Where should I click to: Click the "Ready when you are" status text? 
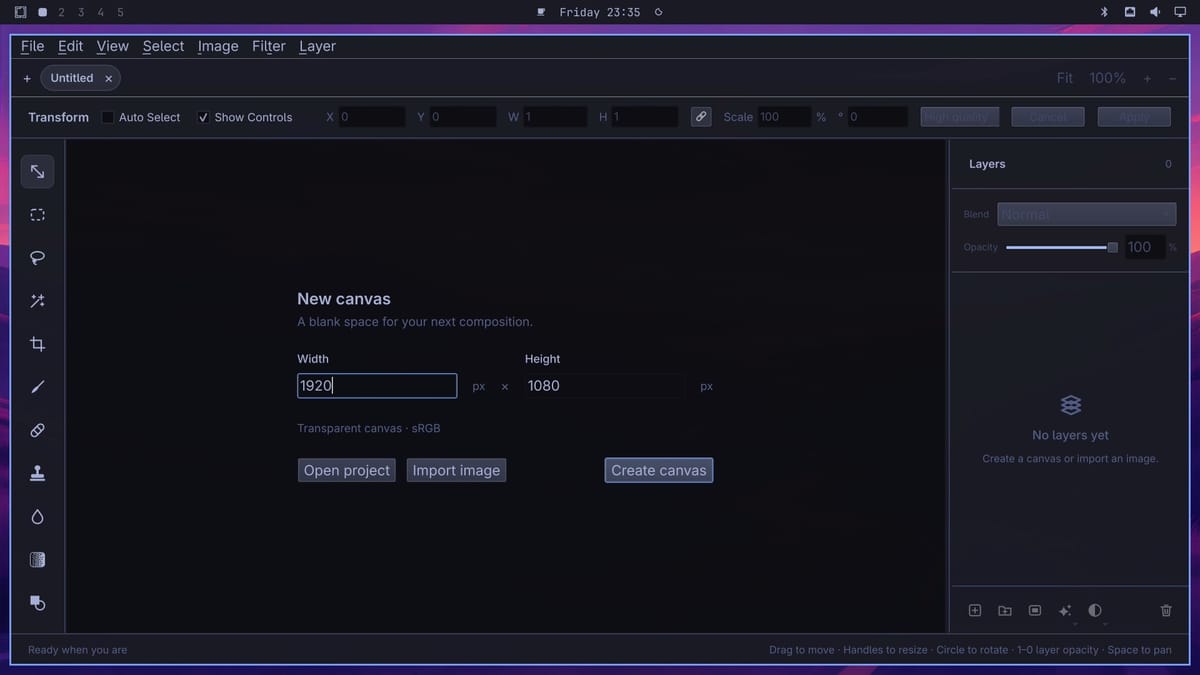(x=78, y=650)
